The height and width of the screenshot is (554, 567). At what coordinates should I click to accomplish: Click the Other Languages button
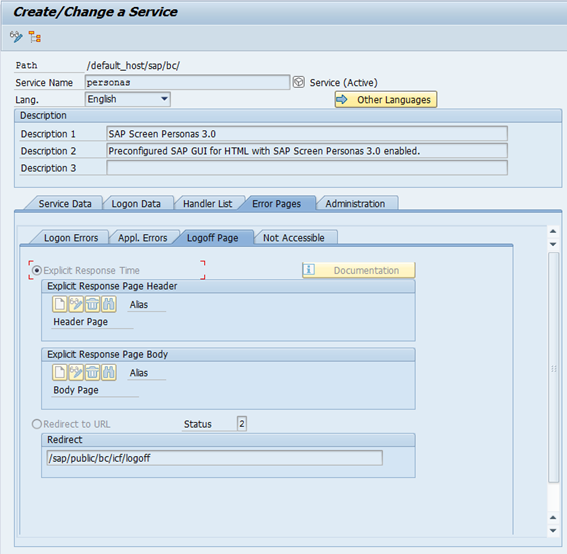coord(386,99)
